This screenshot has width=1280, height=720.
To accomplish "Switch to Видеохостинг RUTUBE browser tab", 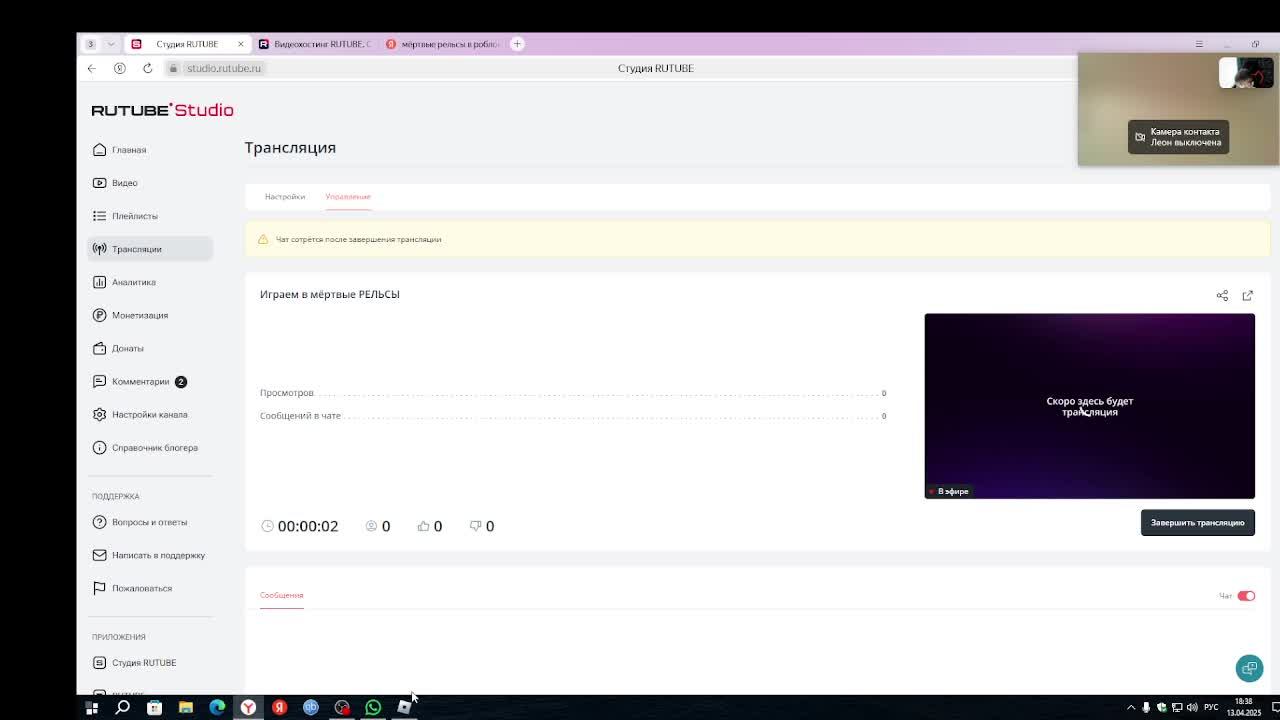I will coord(314,44).
